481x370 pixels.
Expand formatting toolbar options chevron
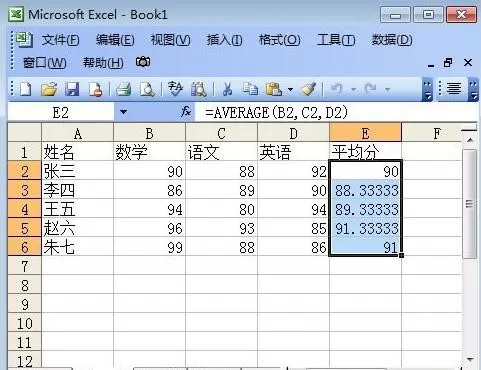pos(474,89)
